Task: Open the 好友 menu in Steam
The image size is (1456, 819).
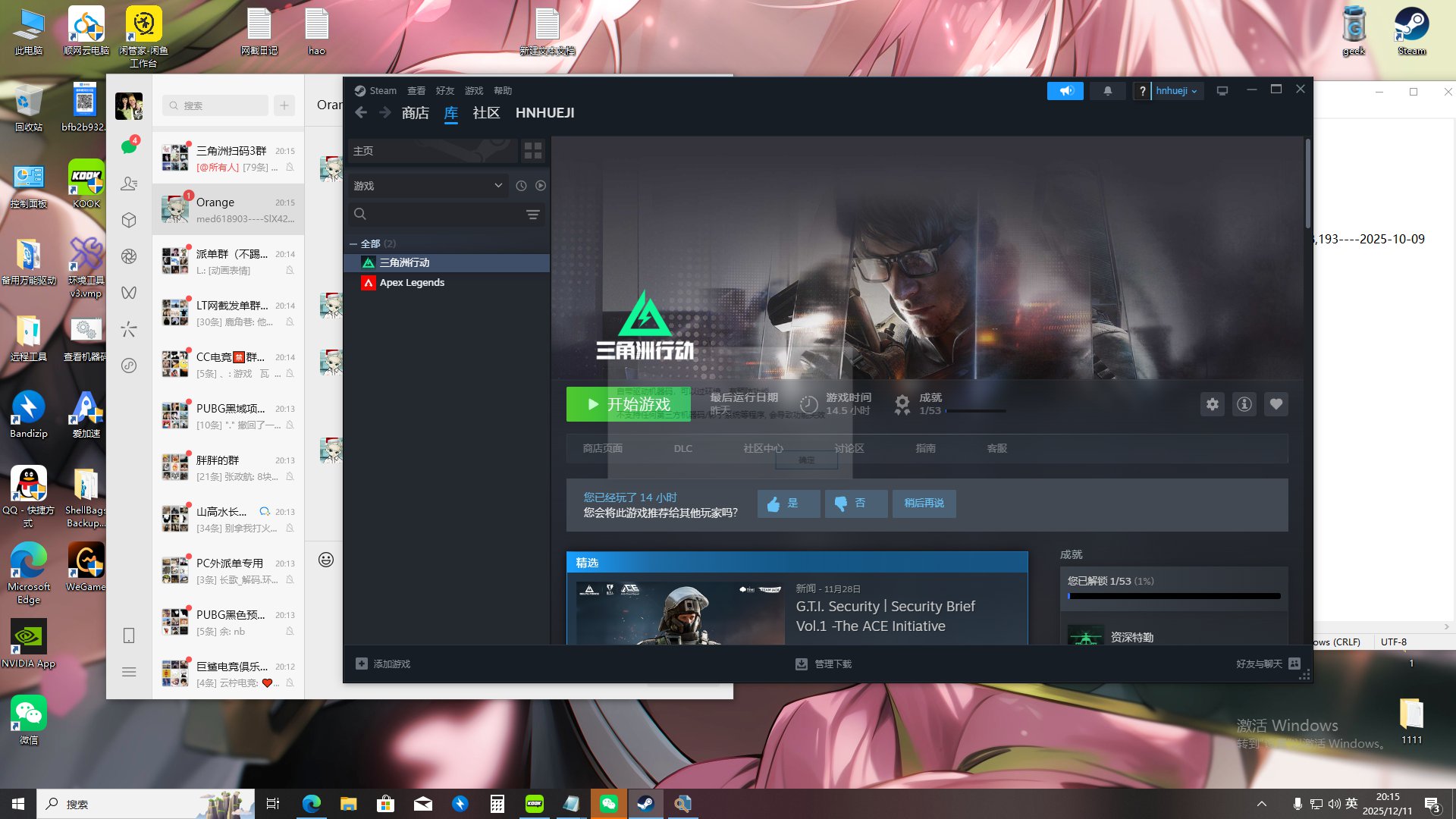Action: point(445,91)
